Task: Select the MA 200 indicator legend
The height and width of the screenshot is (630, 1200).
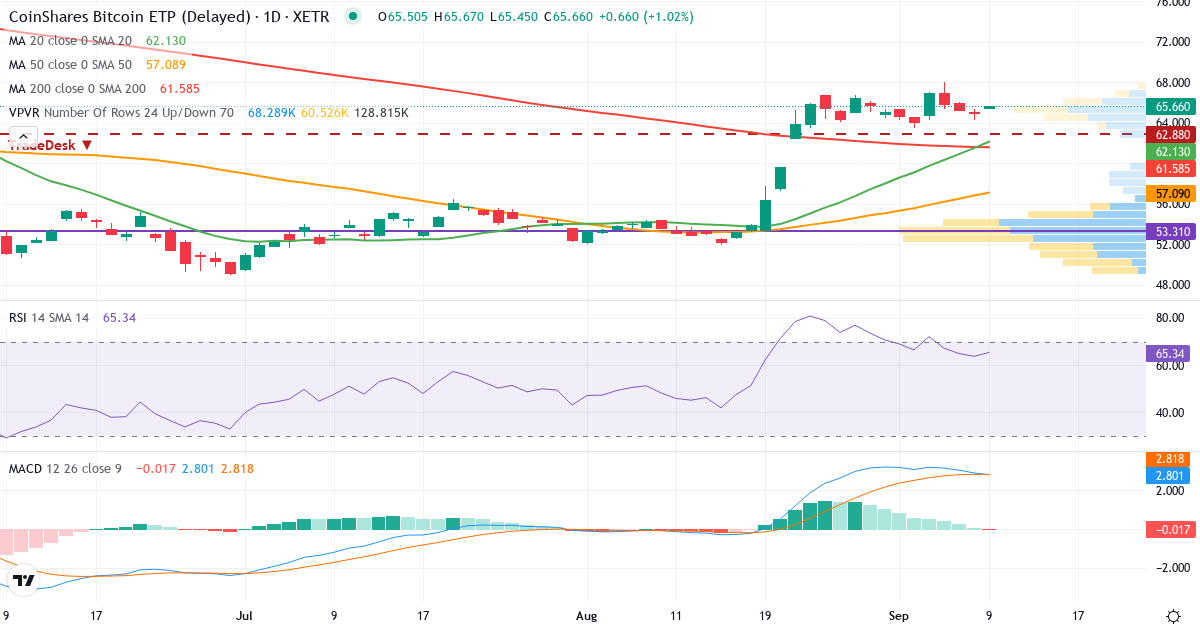Action: click(x=77, y=89)
